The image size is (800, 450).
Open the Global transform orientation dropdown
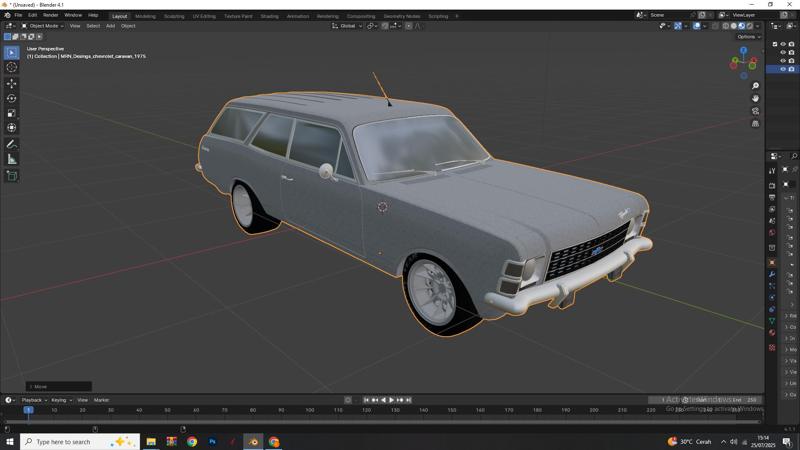click(348, 26)
